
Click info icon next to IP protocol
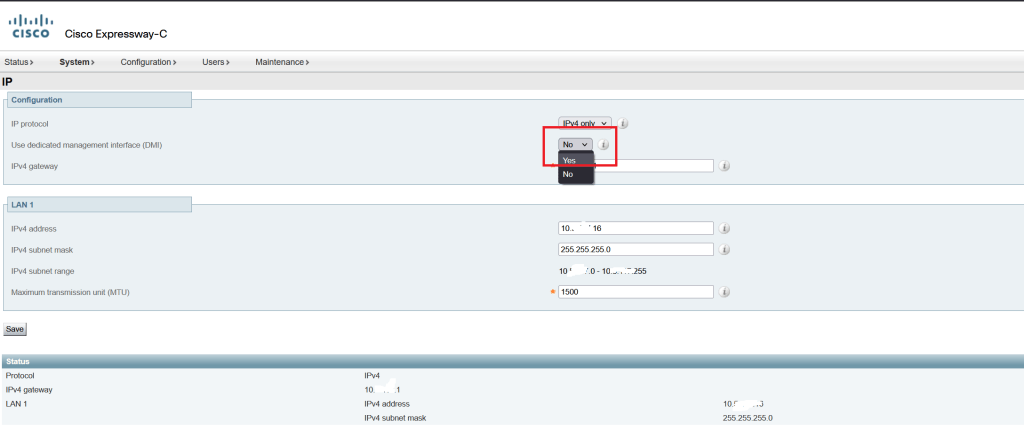pyautogui.click(x=623, y=124)
